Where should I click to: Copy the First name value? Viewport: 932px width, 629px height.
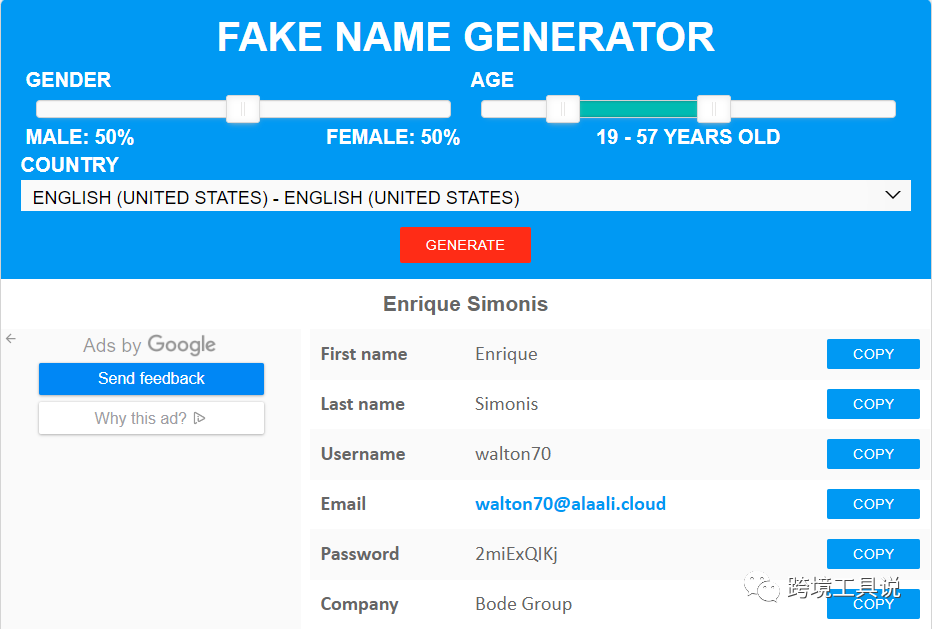coord(872,354)
